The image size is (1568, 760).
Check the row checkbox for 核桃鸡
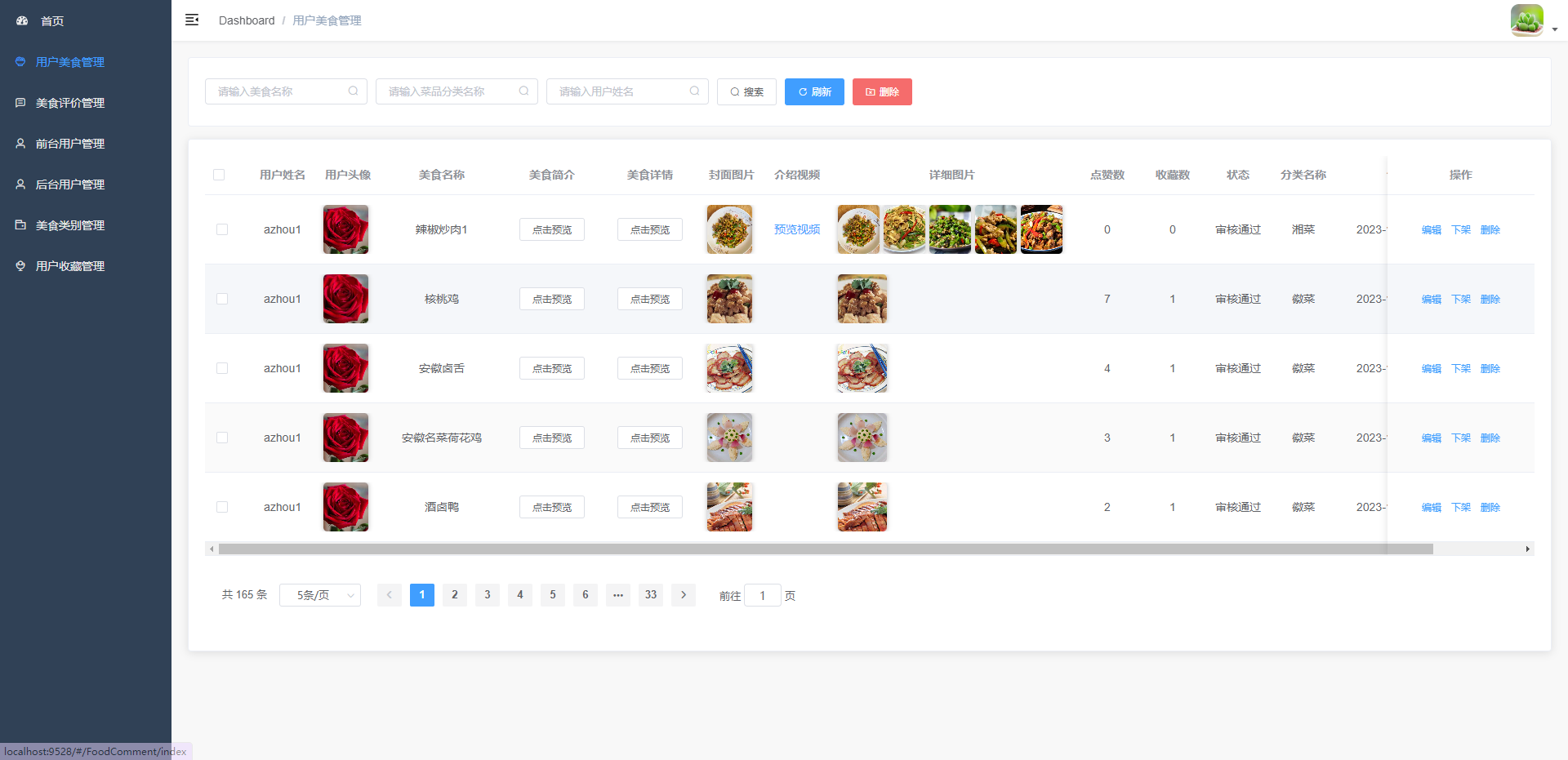222,299
